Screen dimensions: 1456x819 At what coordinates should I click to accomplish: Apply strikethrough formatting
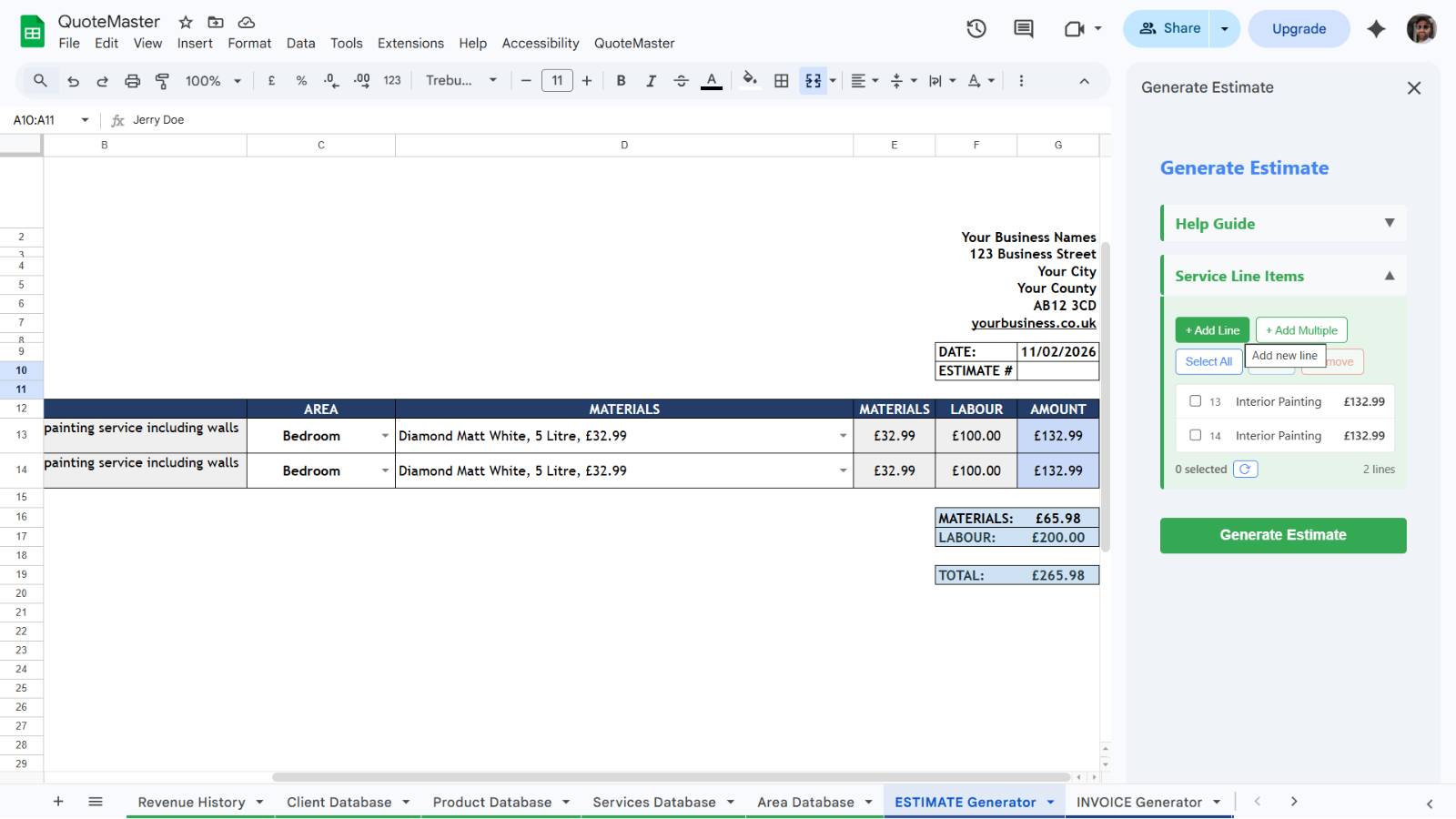(681, 80)
